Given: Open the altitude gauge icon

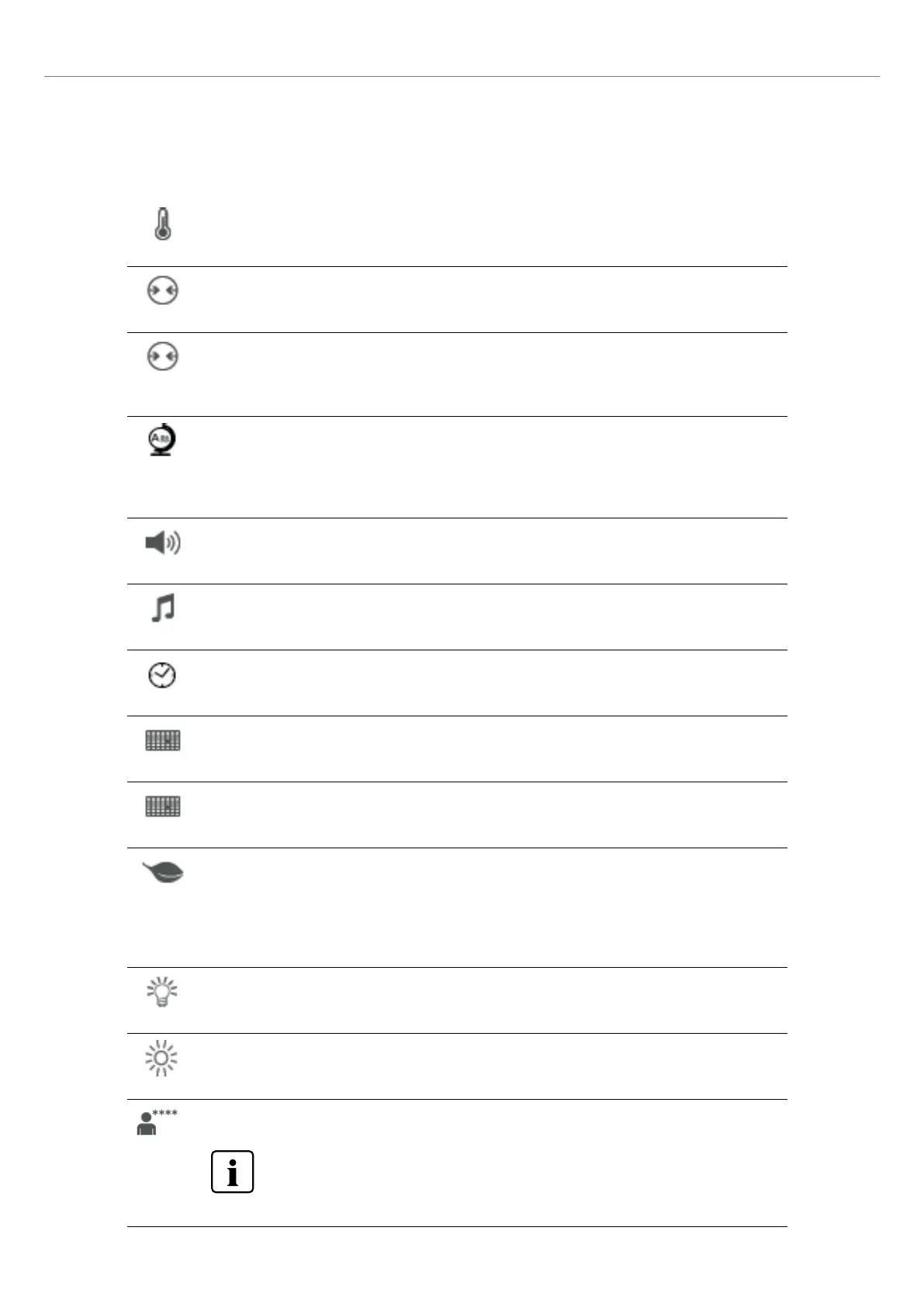Looking at the screenshot, I should pos(162,440).
